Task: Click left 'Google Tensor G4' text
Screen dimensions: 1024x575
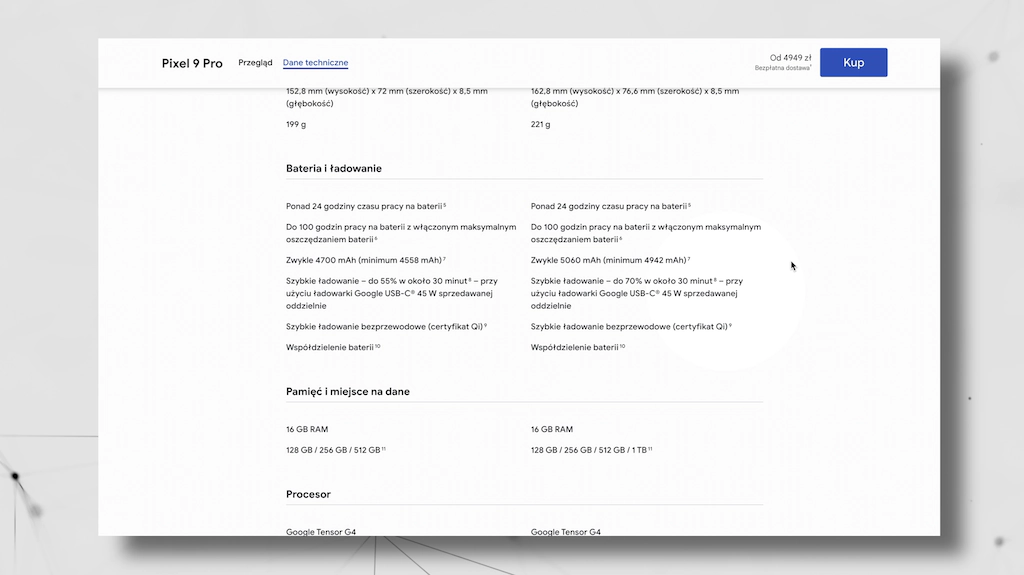Action: click(321, 532)
